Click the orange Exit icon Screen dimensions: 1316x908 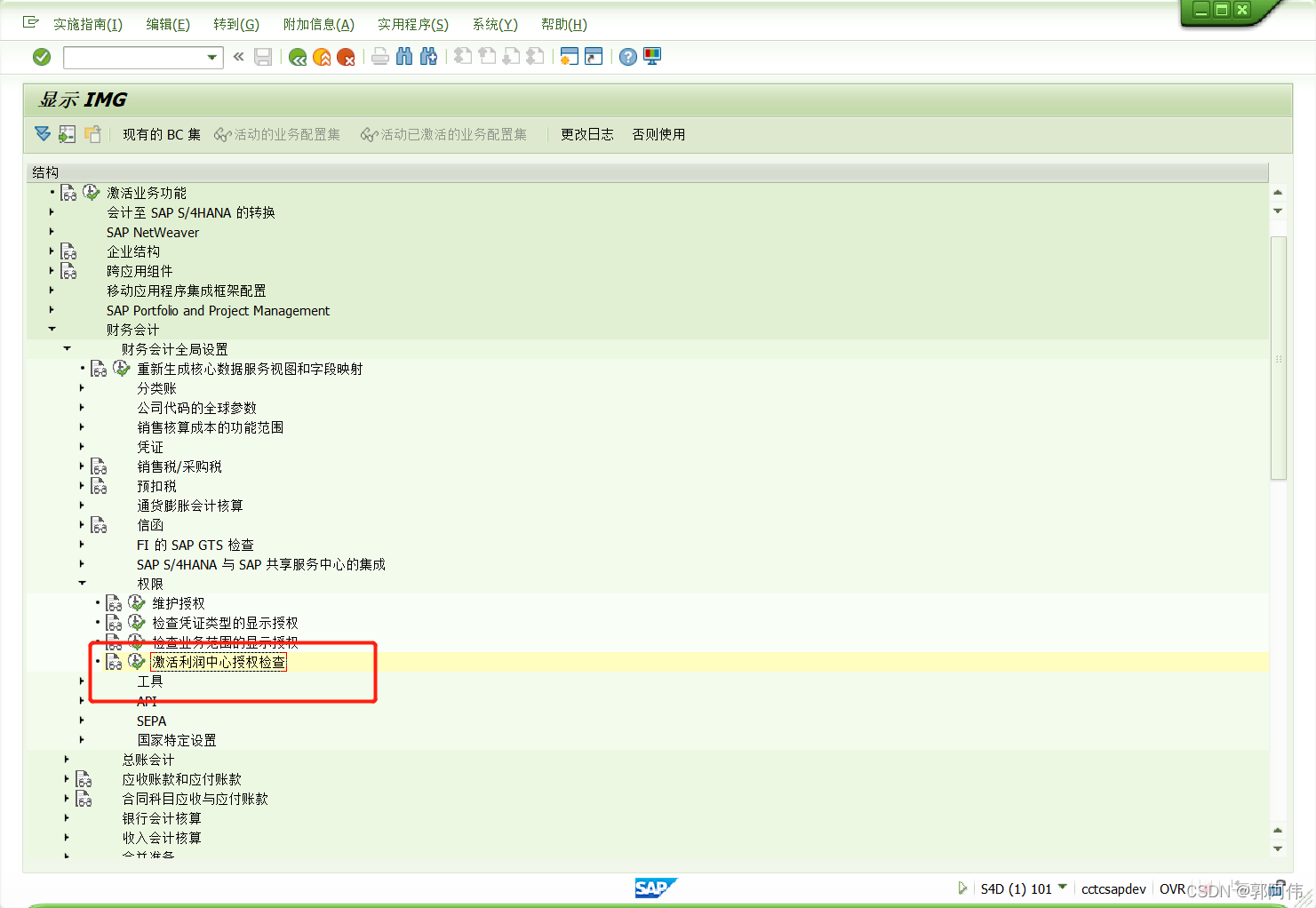coord(322,58)
